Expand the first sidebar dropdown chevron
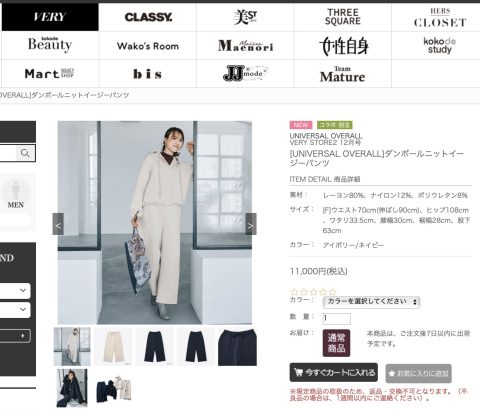The height and width of the screenshot is (409, 480). pyautogui.click(x=23, y=290)
